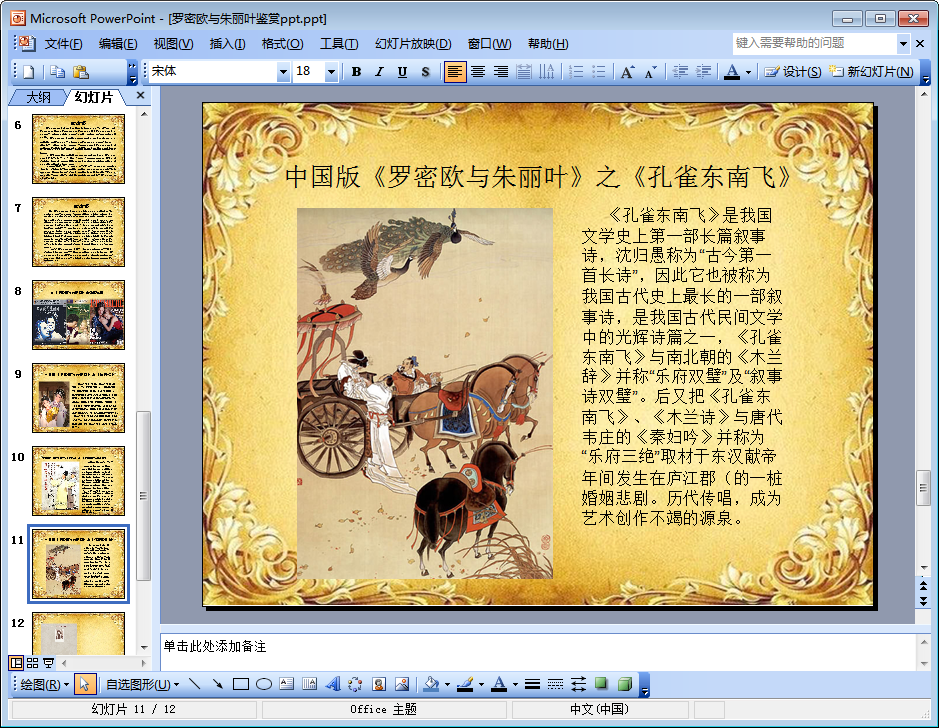The image size is (939, 728).
Task: Toggle Italic formatting
Action: (379, 72)
